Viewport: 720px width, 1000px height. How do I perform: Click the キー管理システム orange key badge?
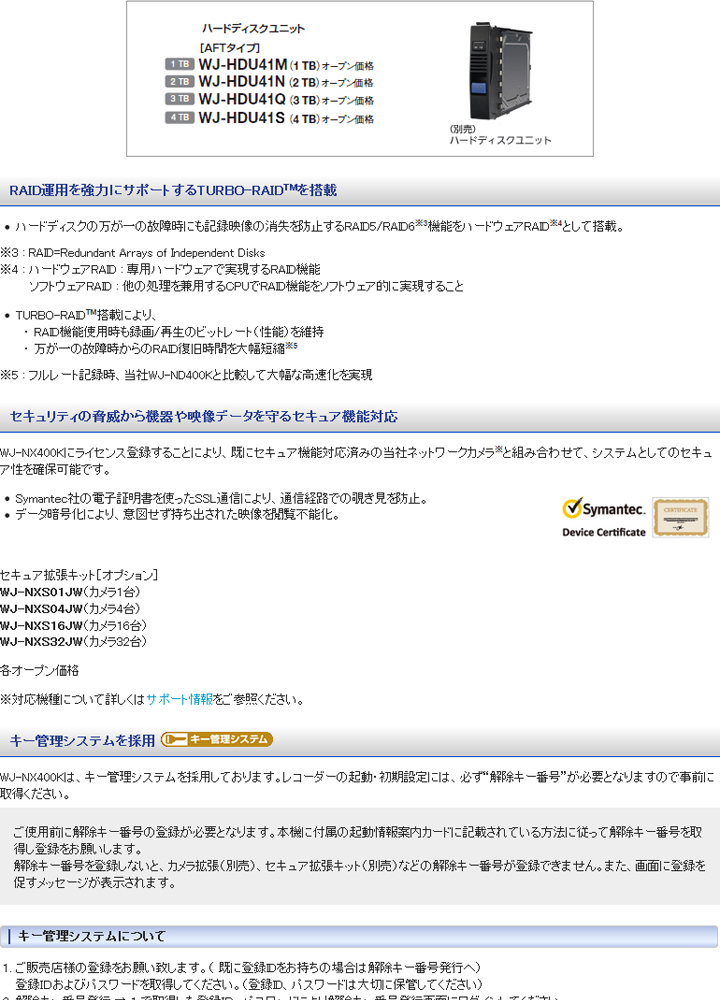click(217, 739)
